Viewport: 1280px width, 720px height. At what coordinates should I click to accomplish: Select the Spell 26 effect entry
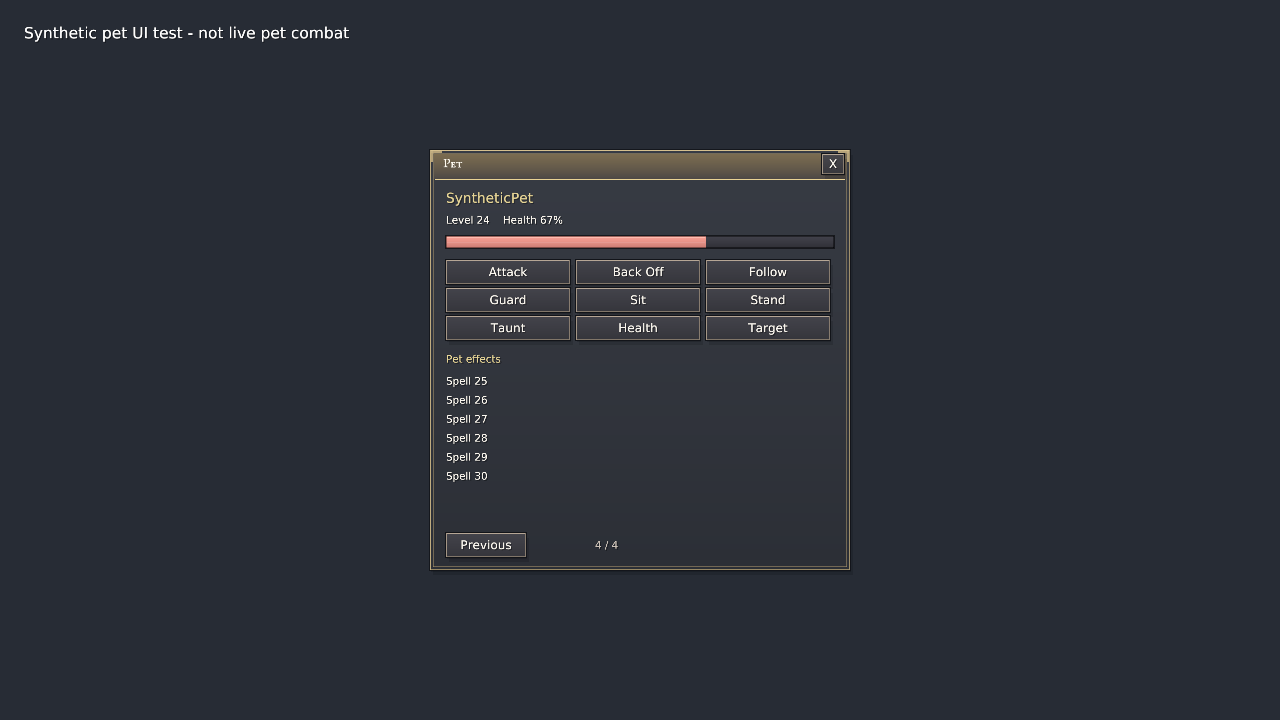click(467, 400)
